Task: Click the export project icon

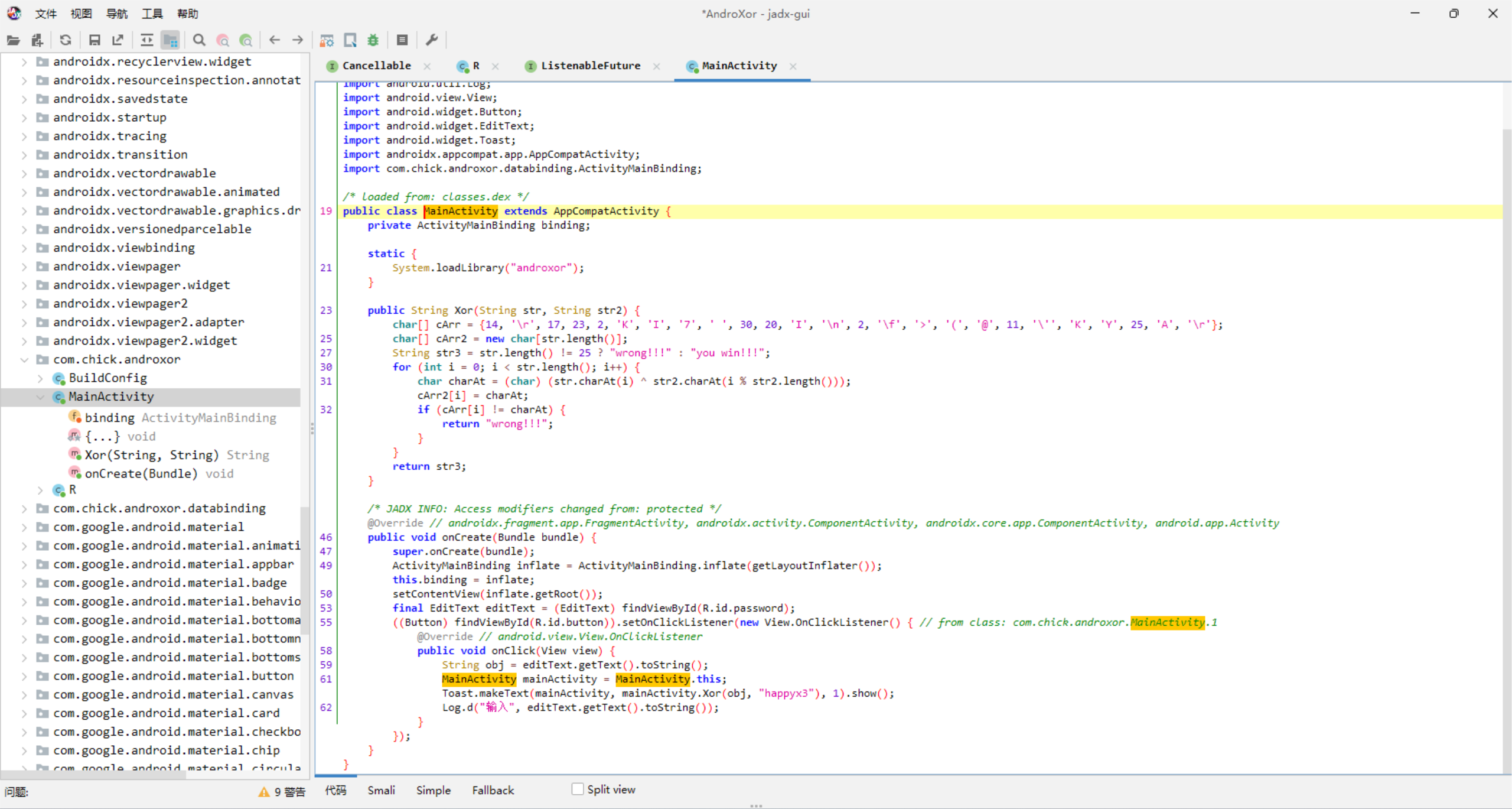Action: pyautogui.click(x=118, y=40)
